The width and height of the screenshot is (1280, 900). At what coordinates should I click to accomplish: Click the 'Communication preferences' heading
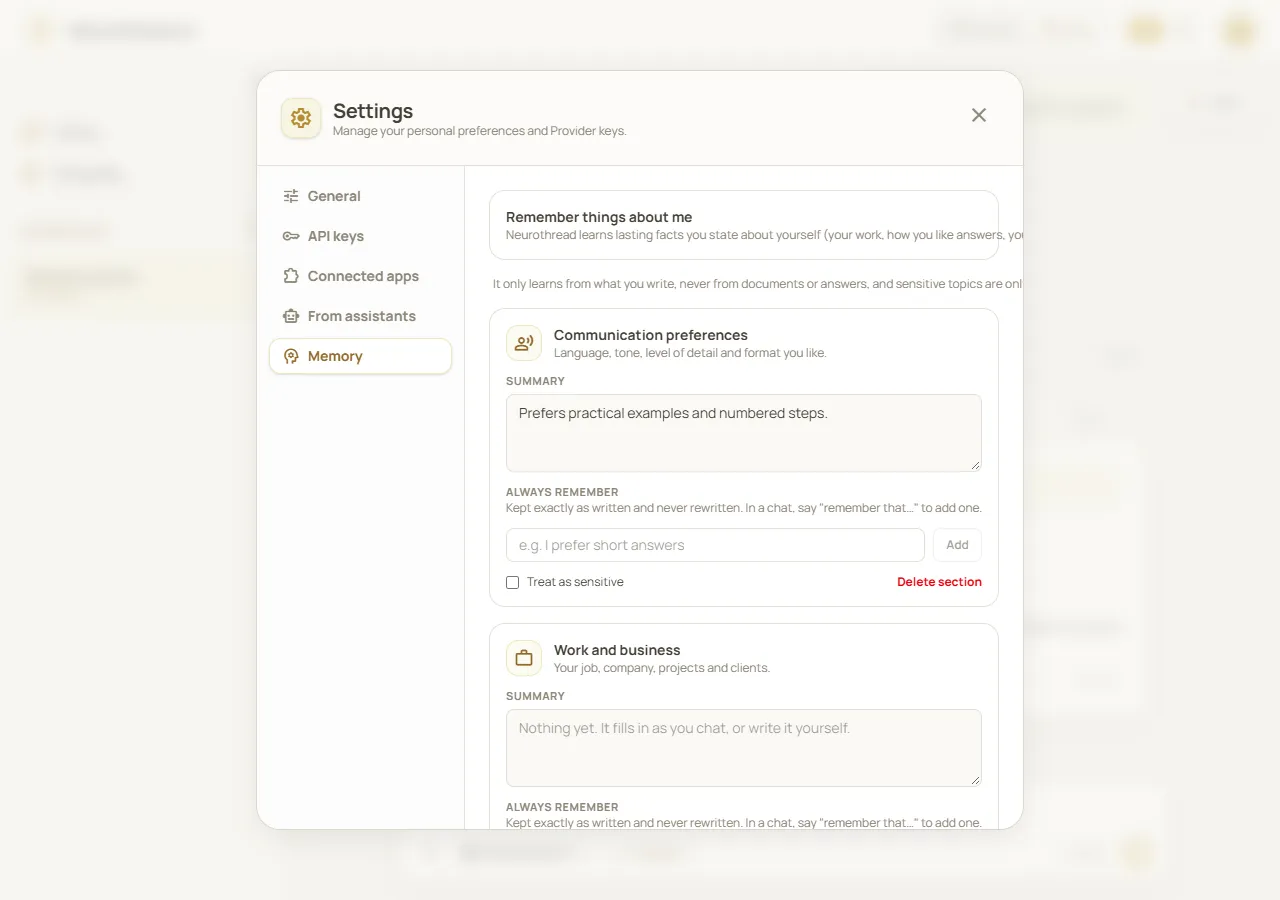click(x=651, y=335)
